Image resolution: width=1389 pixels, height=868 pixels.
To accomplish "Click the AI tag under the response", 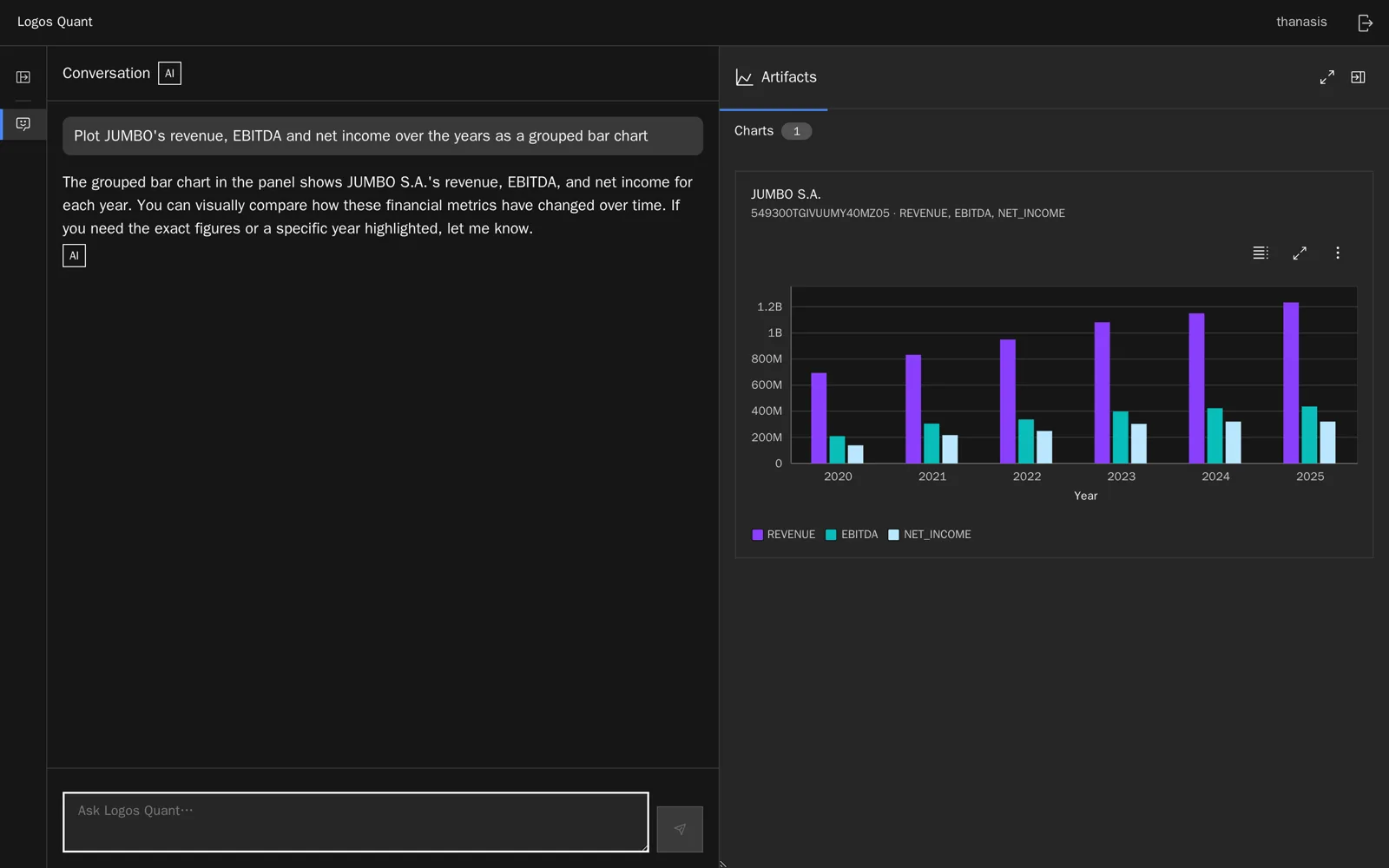I will click(x=74, y=255).
